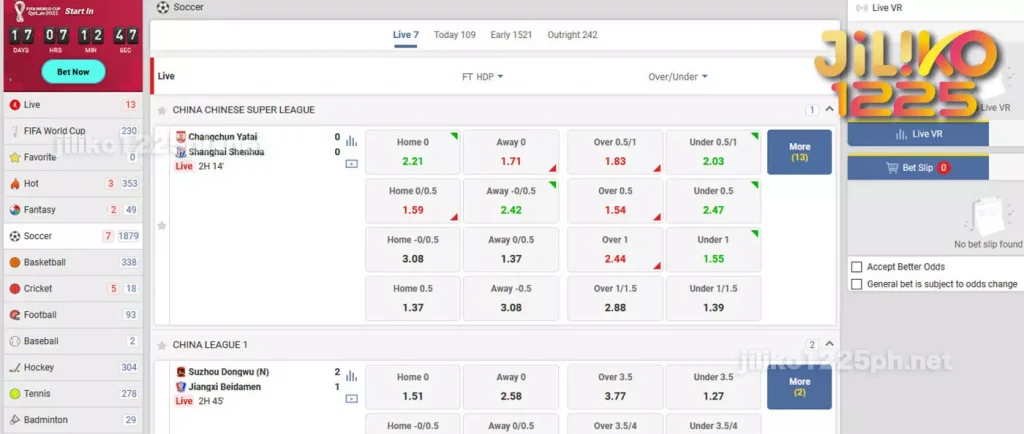
Task: Open the Cricket sidebar menu item
Action: (73, 288)
